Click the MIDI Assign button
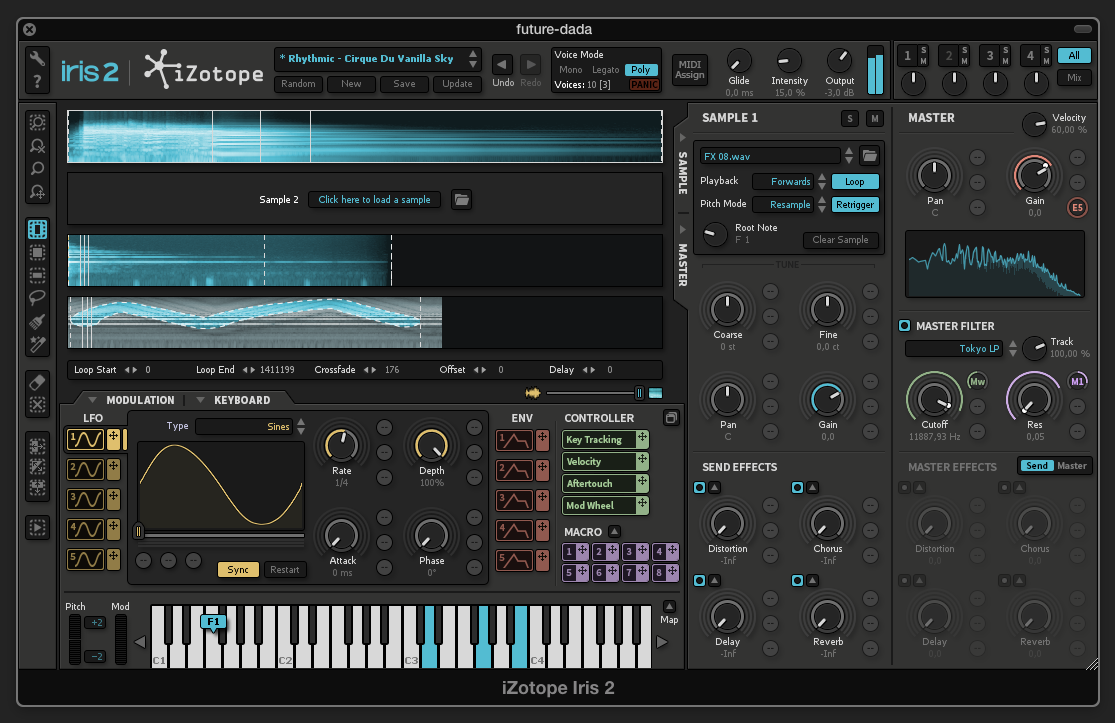 (x=689, y=70)
